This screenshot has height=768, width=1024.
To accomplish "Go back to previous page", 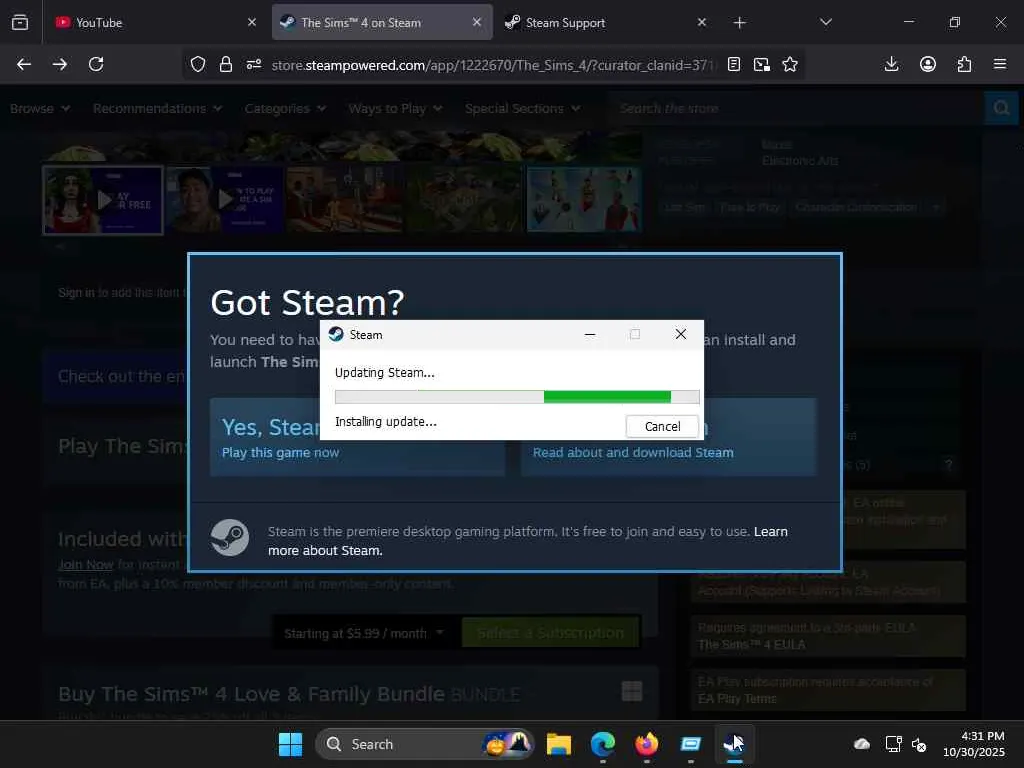I will (x=24, y=64).
